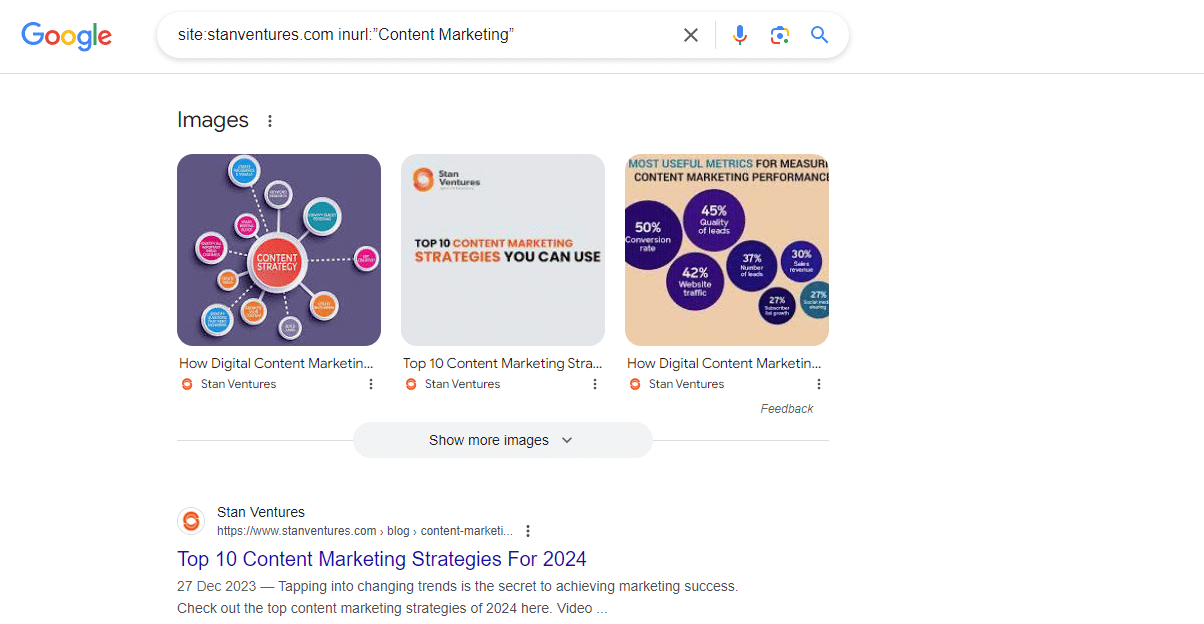1204x624 pixels.
Task: Click the Images section heading
Action: [x=213, y=120]
